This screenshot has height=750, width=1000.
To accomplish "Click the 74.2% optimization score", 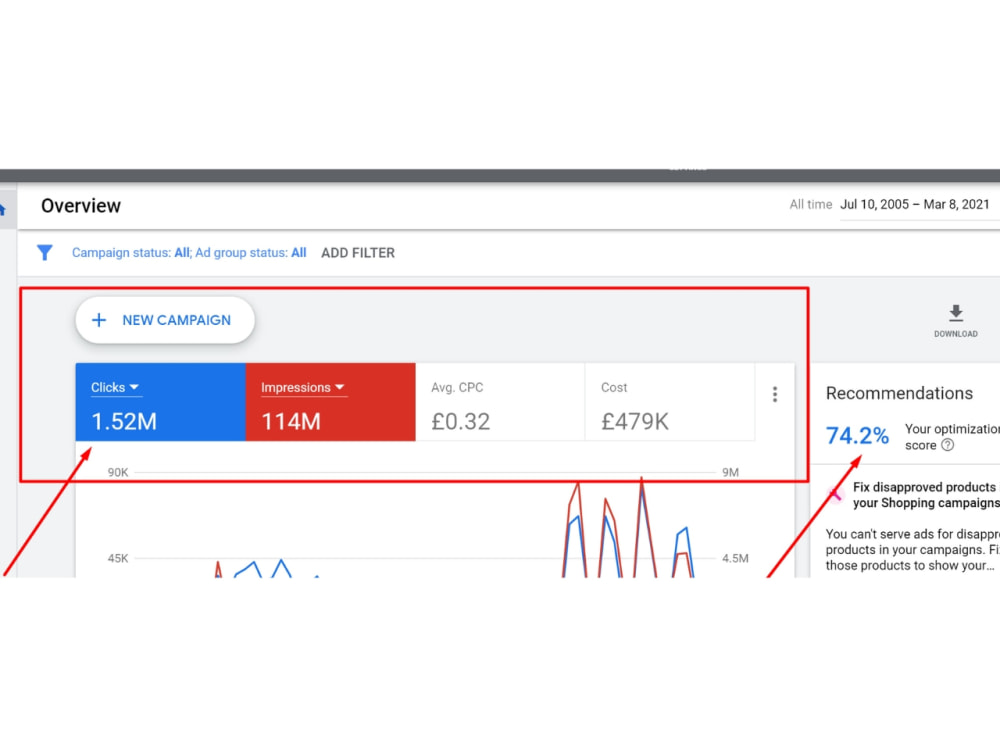I will [x=857, y=436].
